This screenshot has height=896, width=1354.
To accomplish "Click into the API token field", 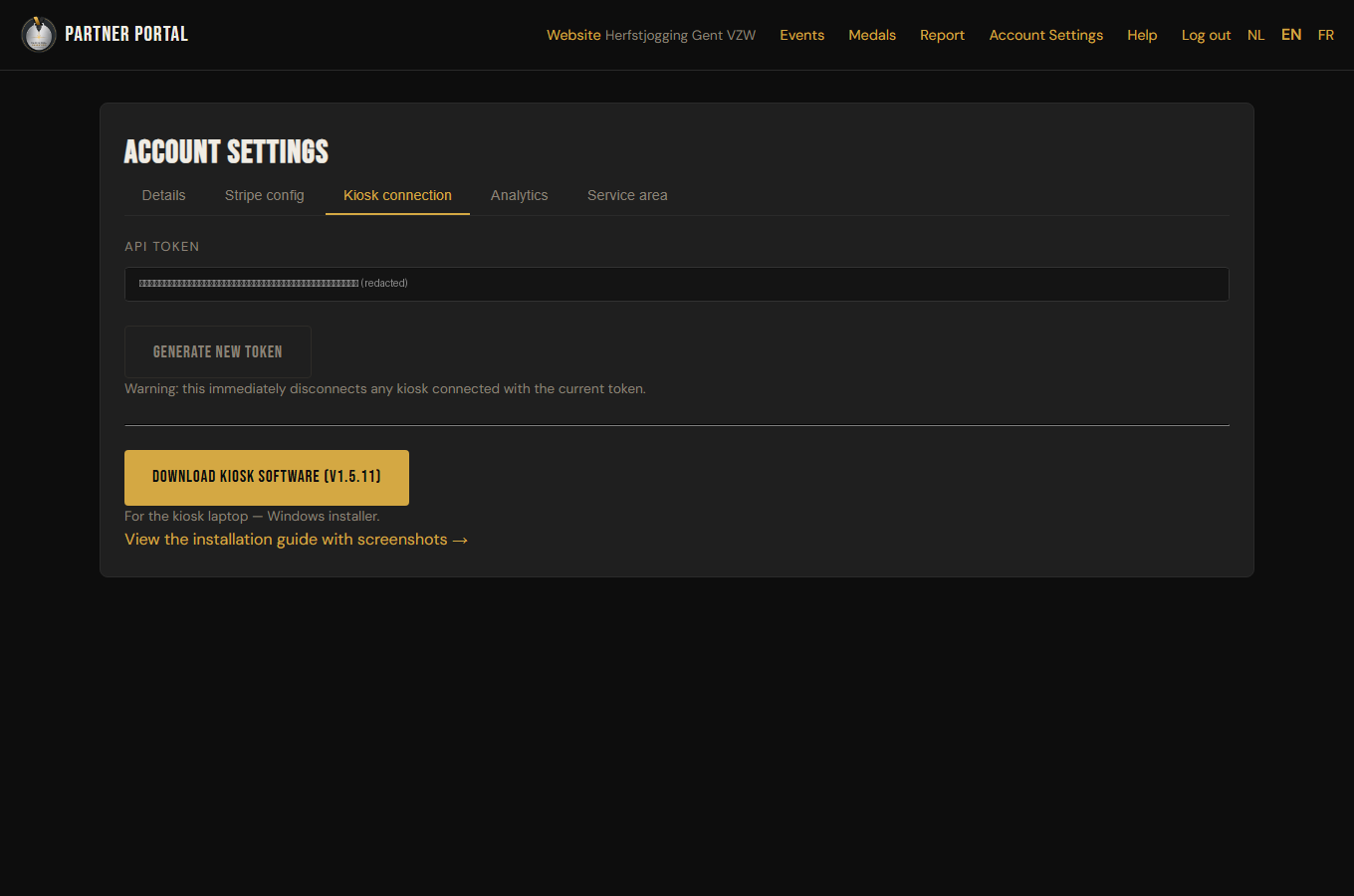I will 677,284.
